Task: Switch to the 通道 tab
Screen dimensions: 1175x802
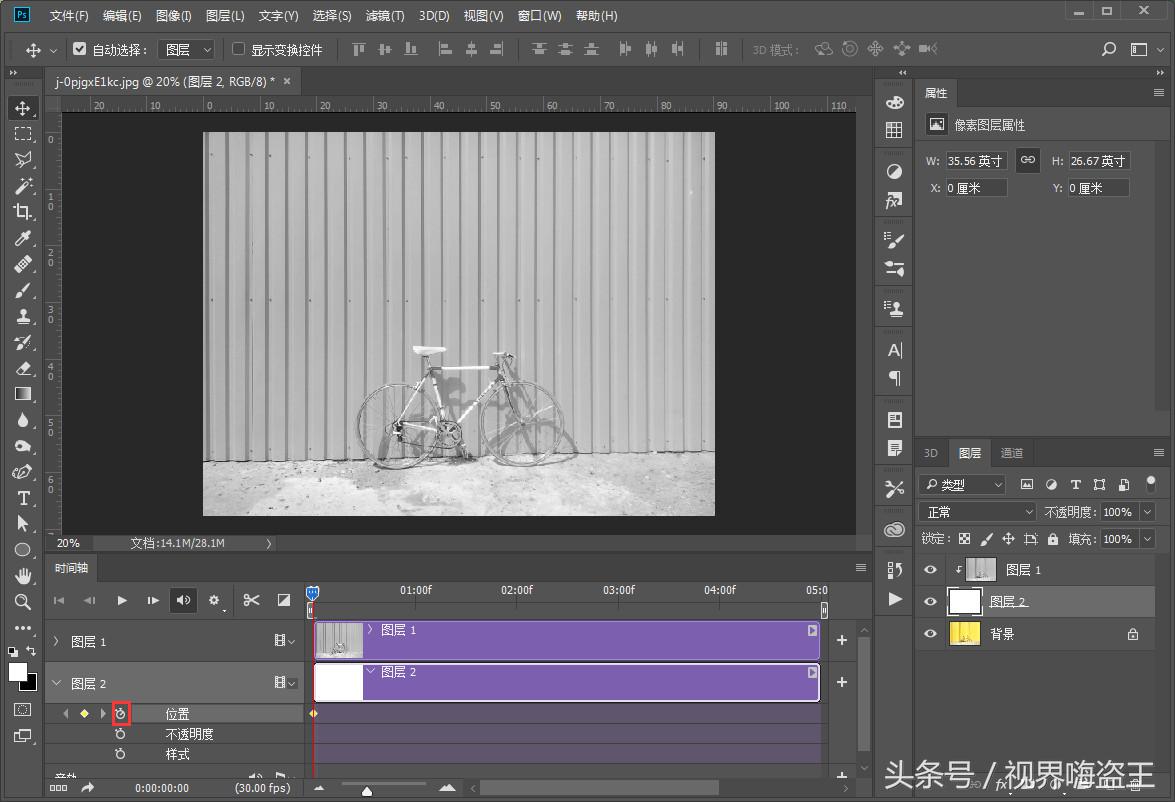Action: [1012, 453]
